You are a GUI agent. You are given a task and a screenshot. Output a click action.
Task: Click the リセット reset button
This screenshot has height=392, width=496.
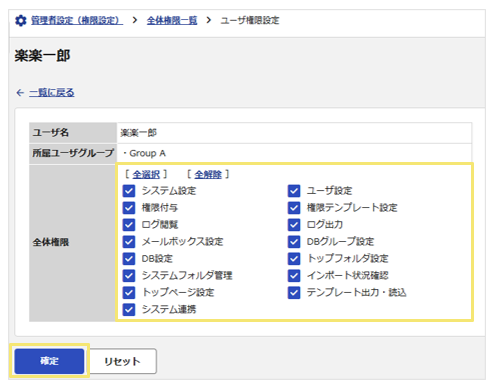coord(122,361)
